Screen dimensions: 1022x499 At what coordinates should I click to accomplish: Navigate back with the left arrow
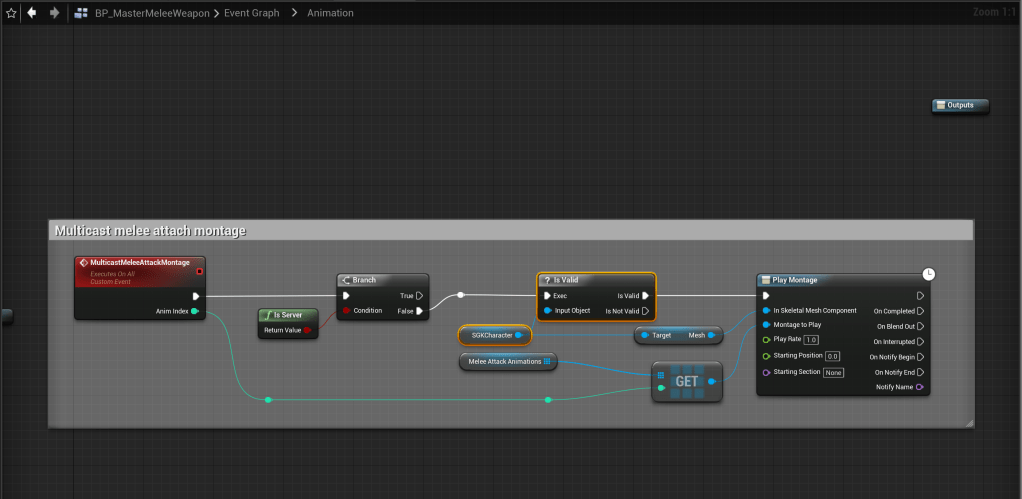32,13
